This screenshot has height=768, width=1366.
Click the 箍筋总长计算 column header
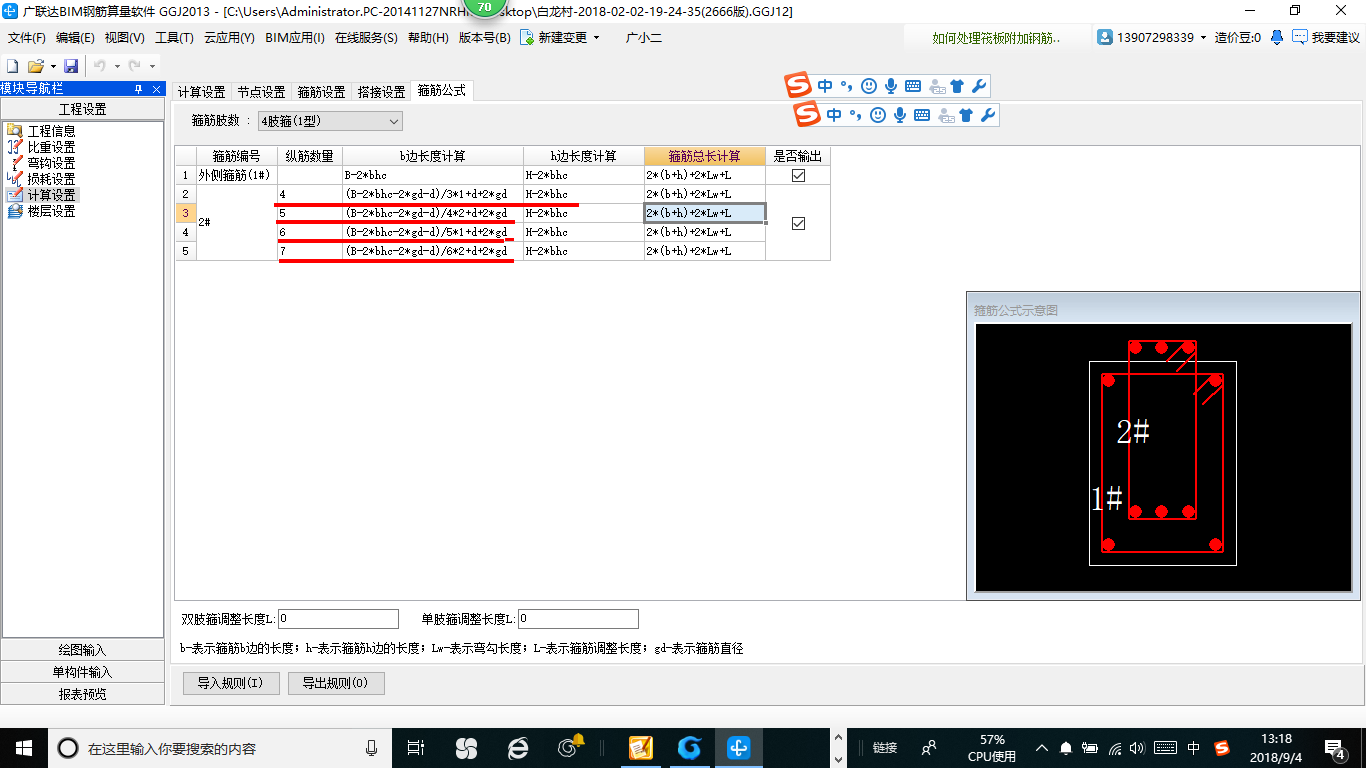click(x=705, y=156)
